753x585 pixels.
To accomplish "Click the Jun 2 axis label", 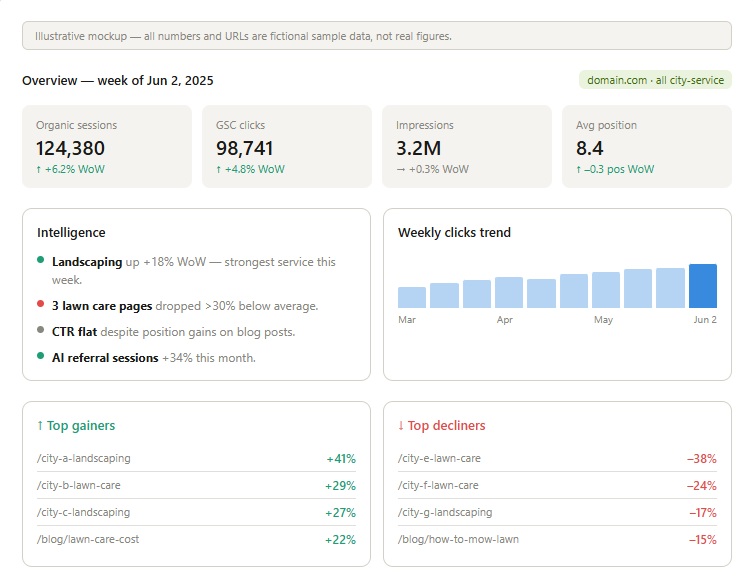I will [704, 320].
